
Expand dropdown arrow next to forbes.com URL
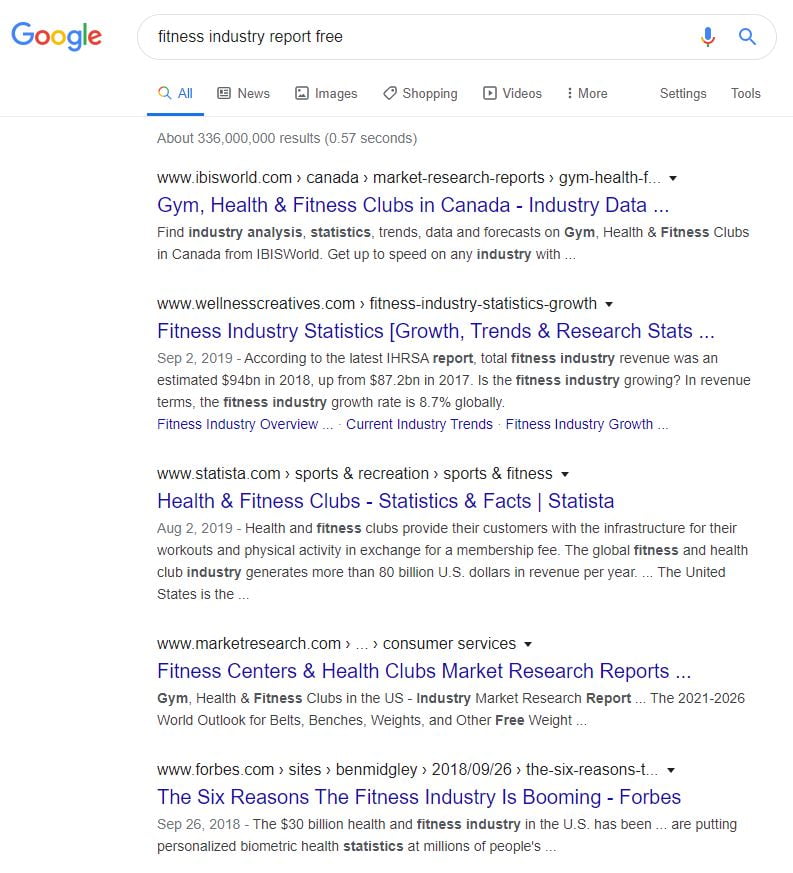click(x=671, y=771)
